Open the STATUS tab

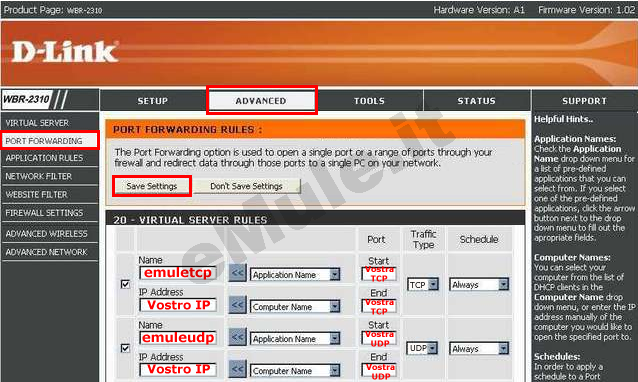(x=476, y=100)
